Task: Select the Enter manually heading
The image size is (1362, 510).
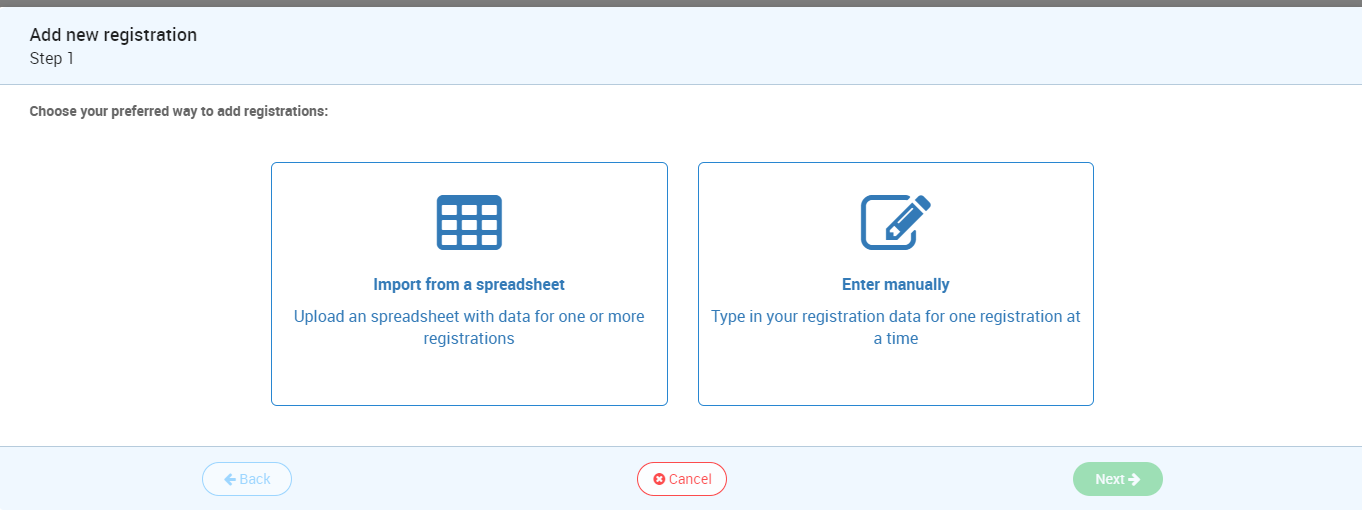Action: tap(896, 284)
